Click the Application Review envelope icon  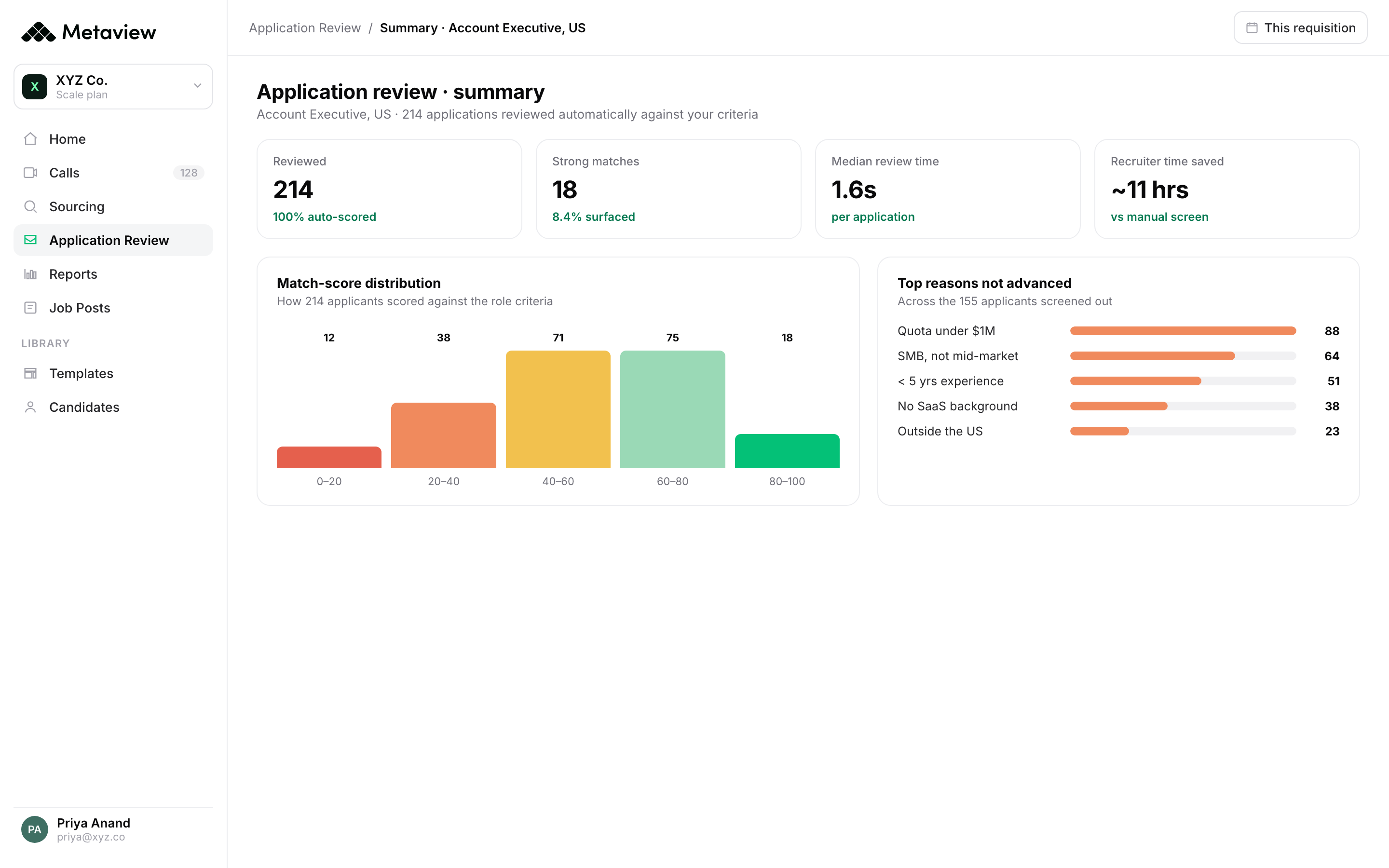point(30,240)
